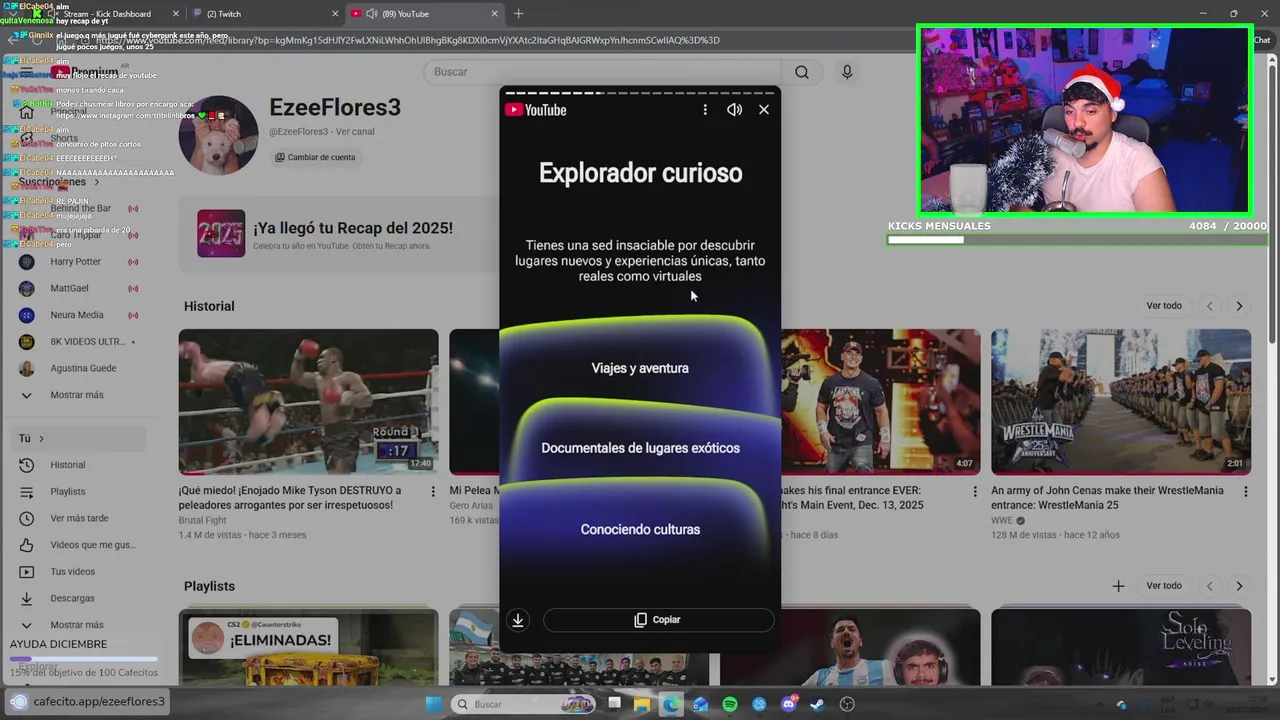
Task: Close the YouTube Recap overlay
Action: (764, 110)
